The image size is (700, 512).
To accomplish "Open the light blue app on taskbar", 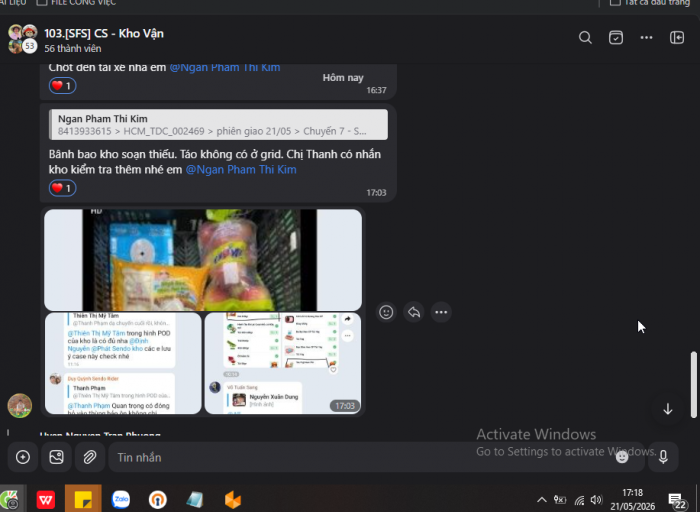I will pos(195,500).
